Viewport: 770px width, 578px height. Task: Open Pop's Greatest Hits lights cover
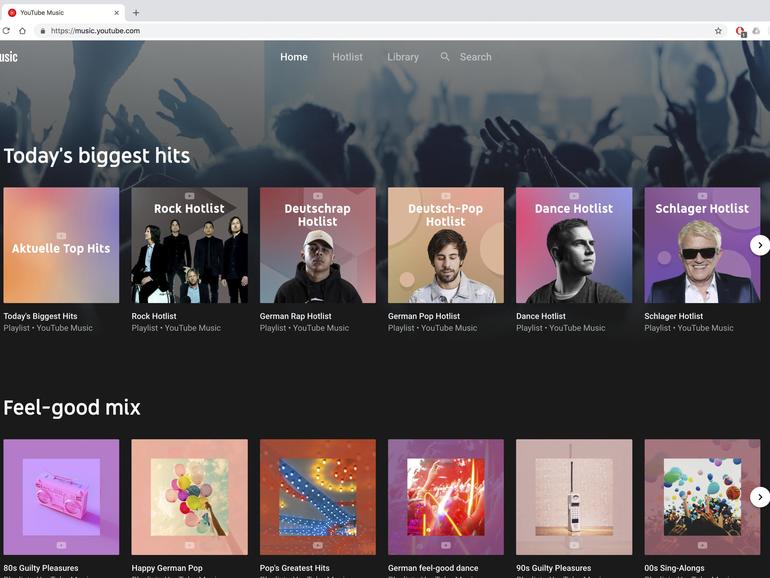tap(318, 497)
